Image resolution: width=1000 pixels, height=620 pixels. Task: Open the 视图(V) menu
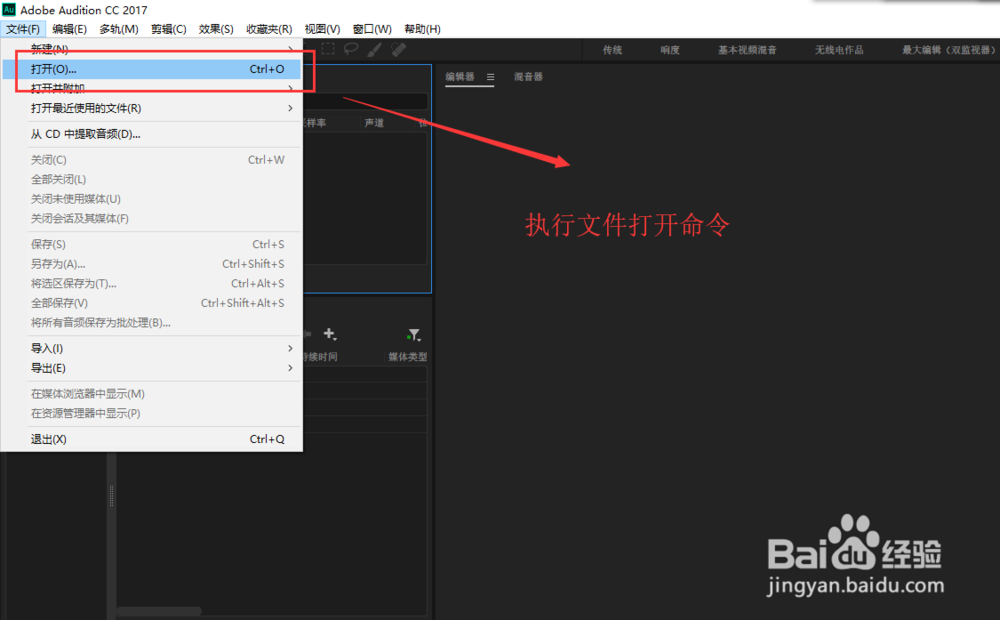322,29
